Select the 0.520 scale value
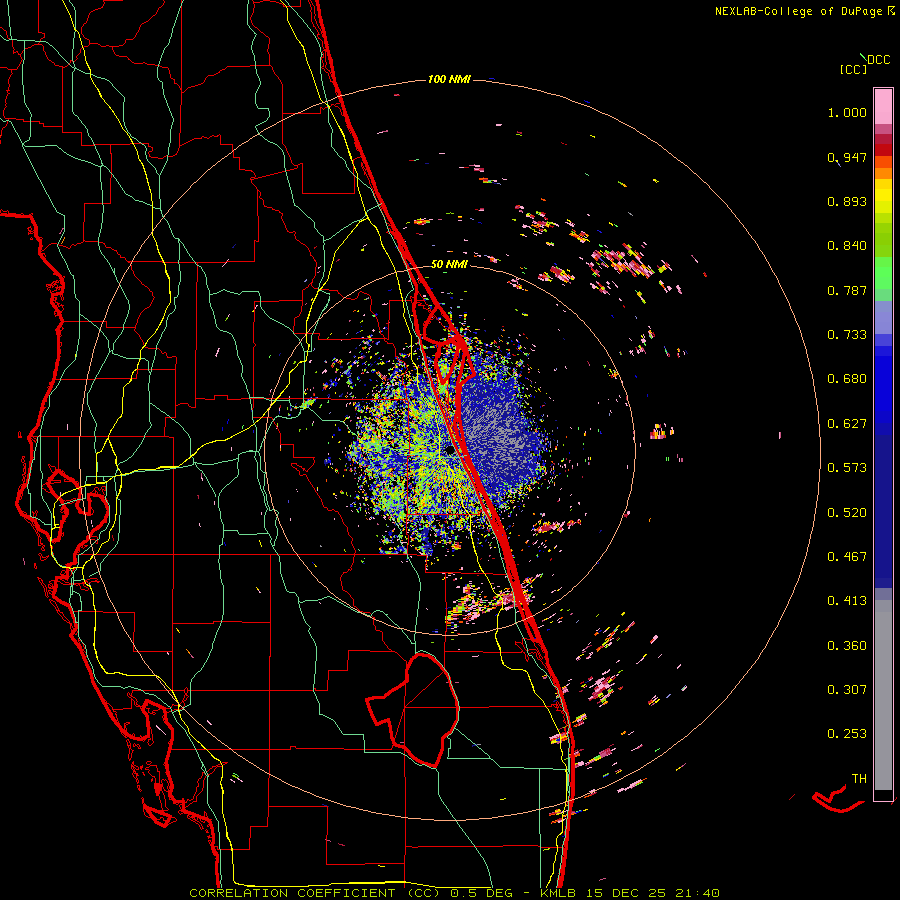The width and height of the screenshot is (900, 900). tap(847, 513)
